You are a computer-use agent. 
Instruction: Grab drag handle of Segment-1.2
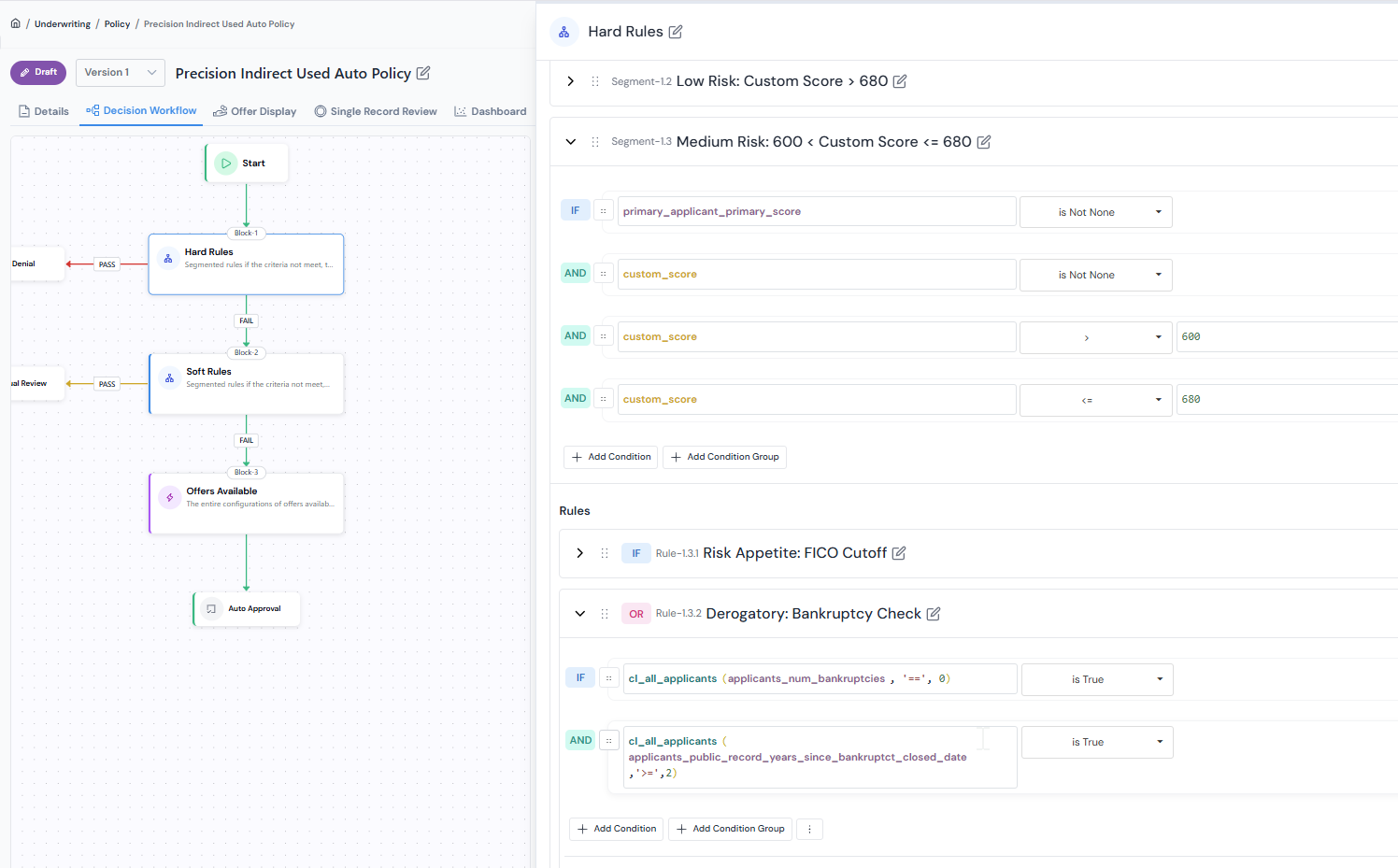tap(595, 81)
